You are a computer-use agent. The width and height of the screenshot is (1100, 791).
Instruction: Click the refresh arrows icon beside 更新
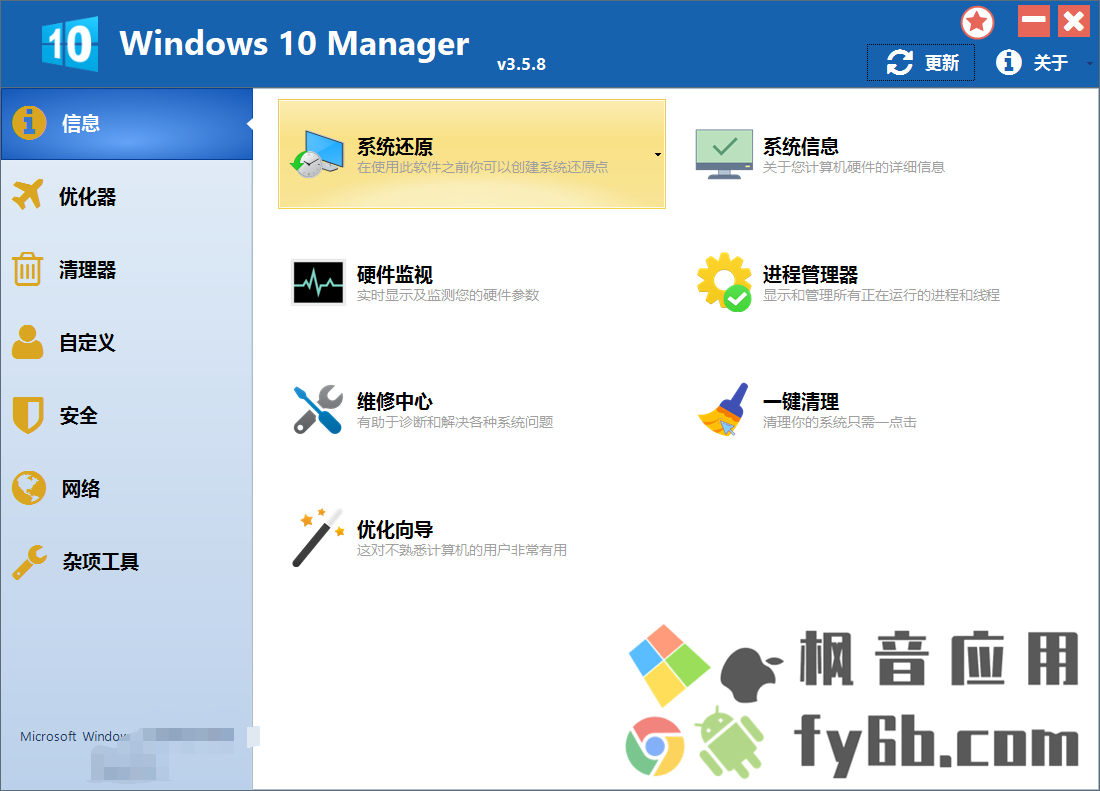point(899,62)
